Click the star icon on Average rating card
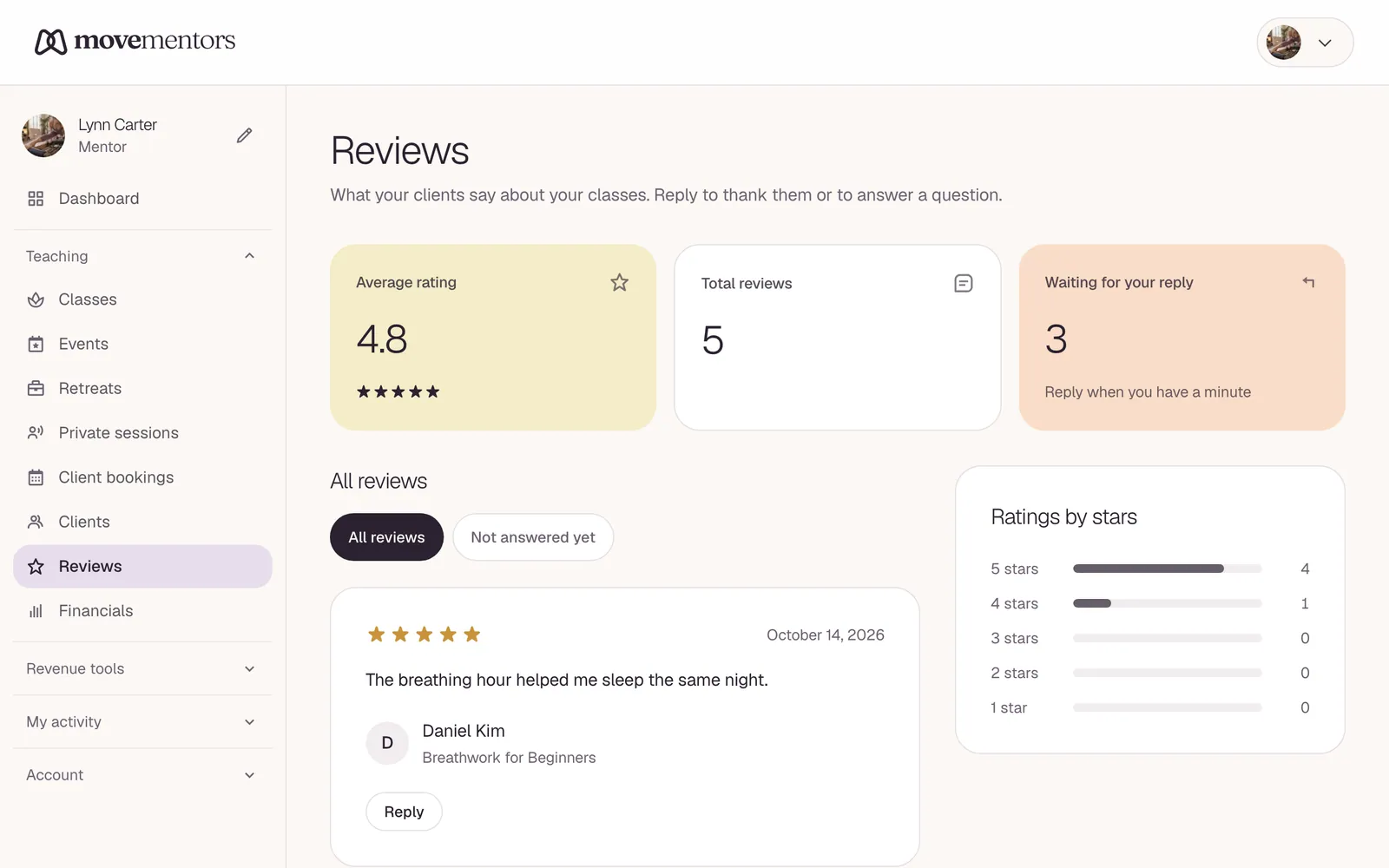Screen dimensions: 1389x868 [x=619, y=282]
